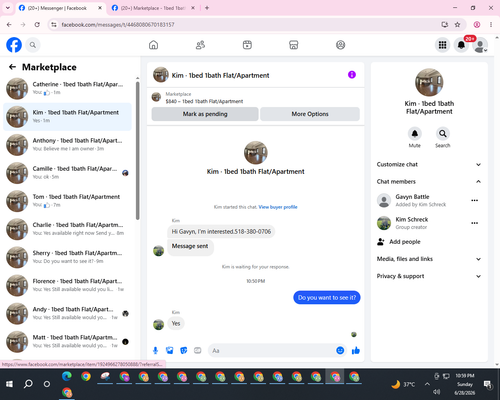Viewport: 500px width, 400px height.
Task: Open Charlie's 1bed 1bath conversation
Action: pyautogui.click(x=68, y=229)
